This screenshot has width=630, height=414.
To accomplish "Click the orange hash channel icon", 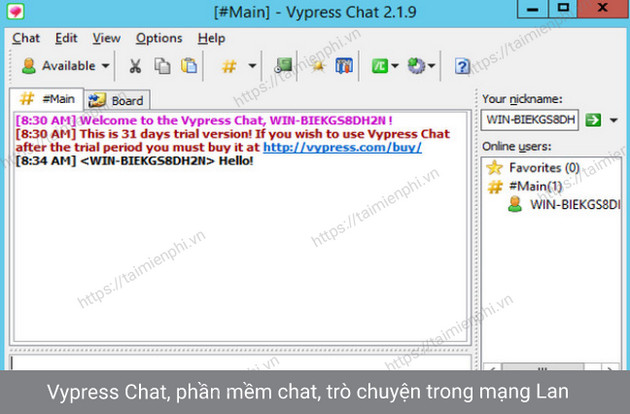I will click(229, 66).
